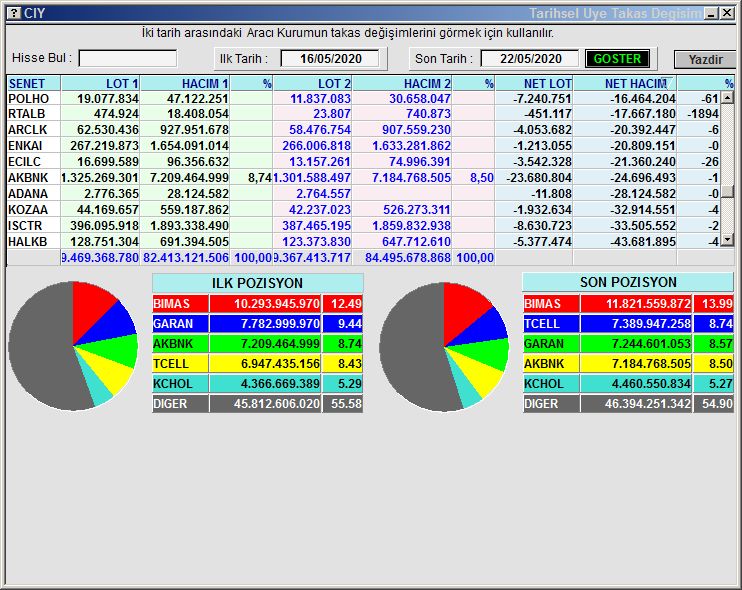Click the help question mark icon
The width and height of the screenshot is (742, 590).
(15, 13)
